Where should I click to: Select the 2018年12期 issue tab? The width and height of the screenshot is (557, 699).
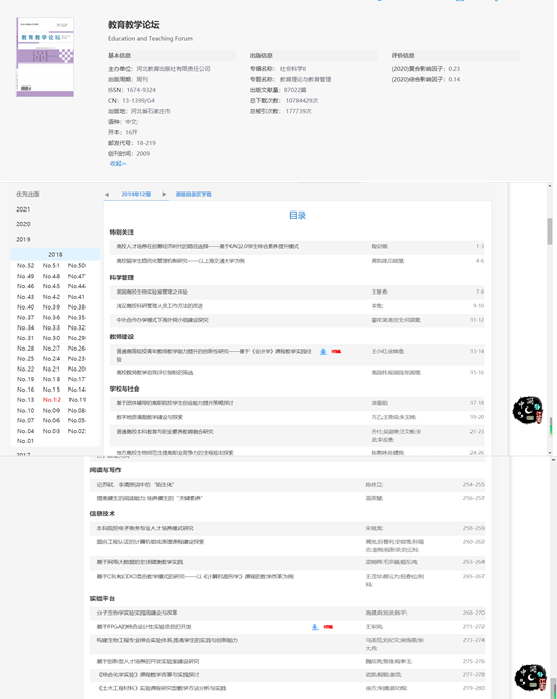coord(136,194)
